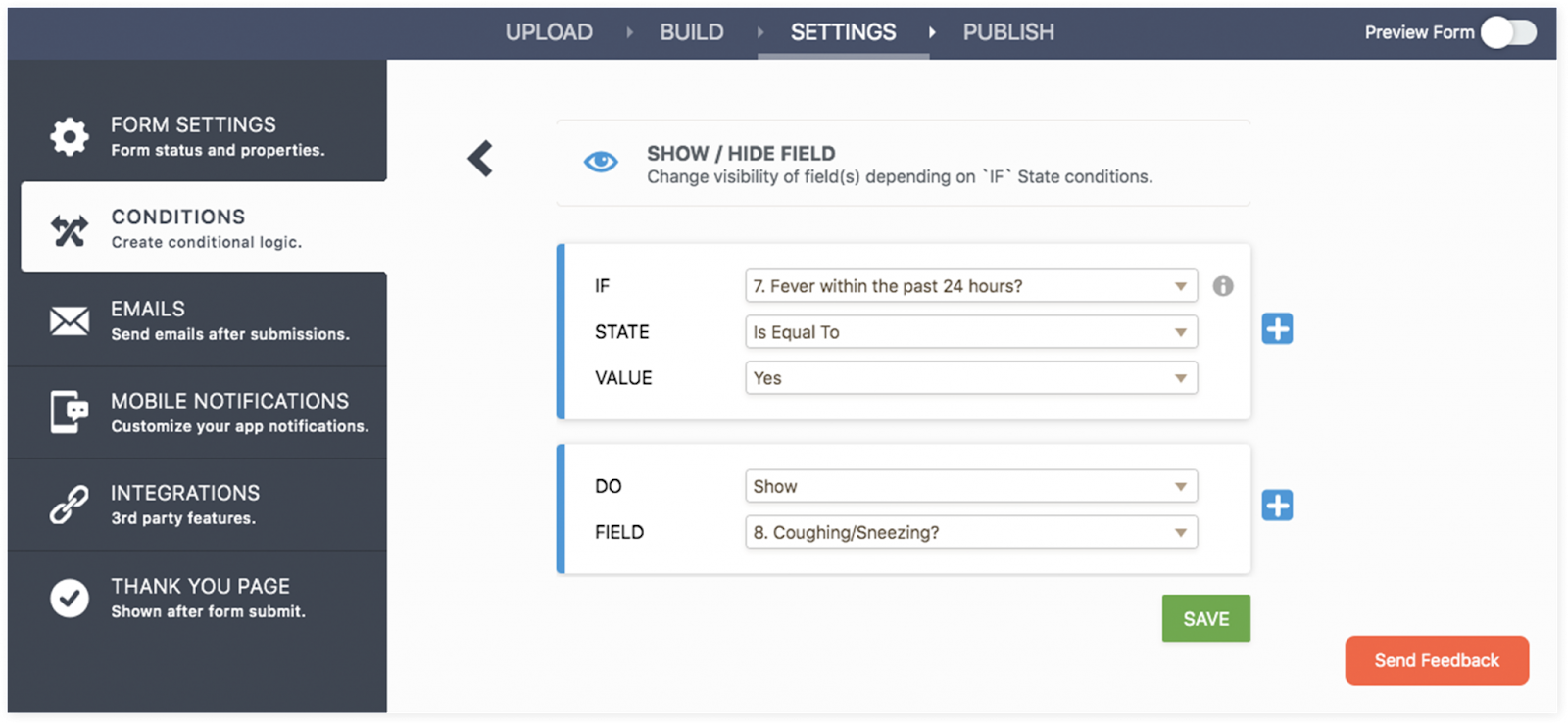Click the Conditions tools icon
1568x724 pixels.
[70, 230]
